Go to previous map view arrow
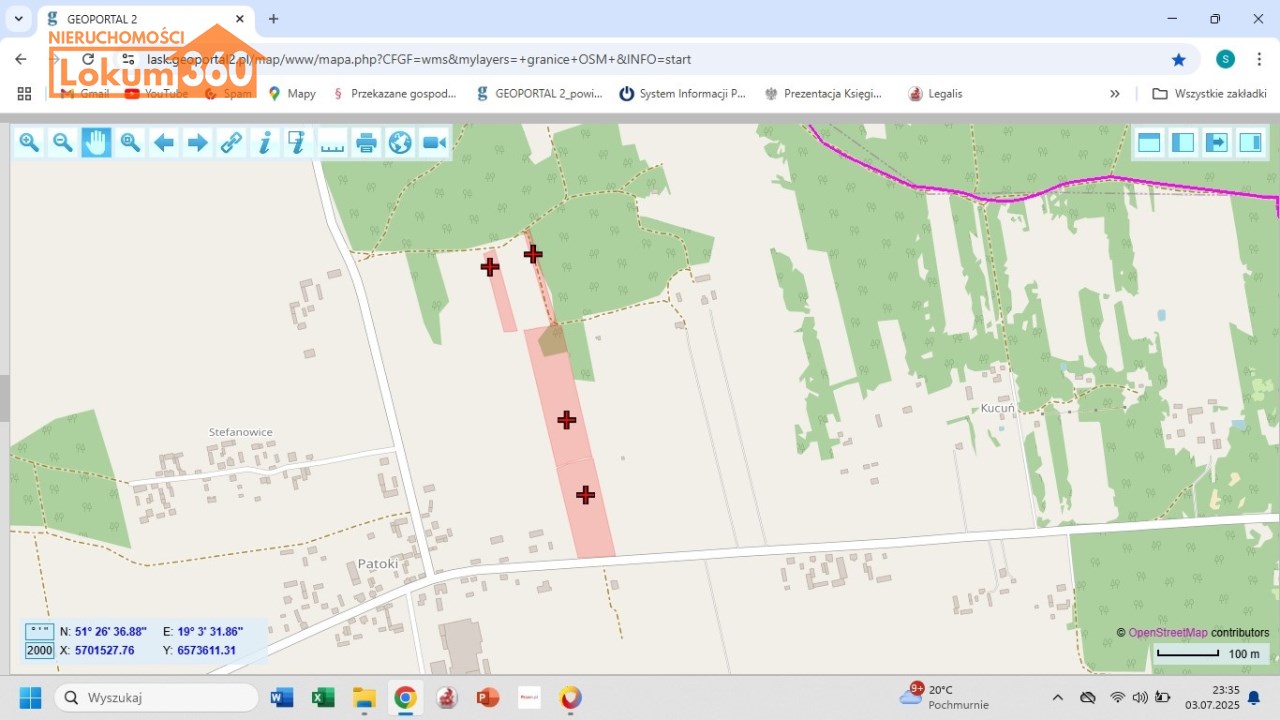1280x720 pixels. [164, 143]
